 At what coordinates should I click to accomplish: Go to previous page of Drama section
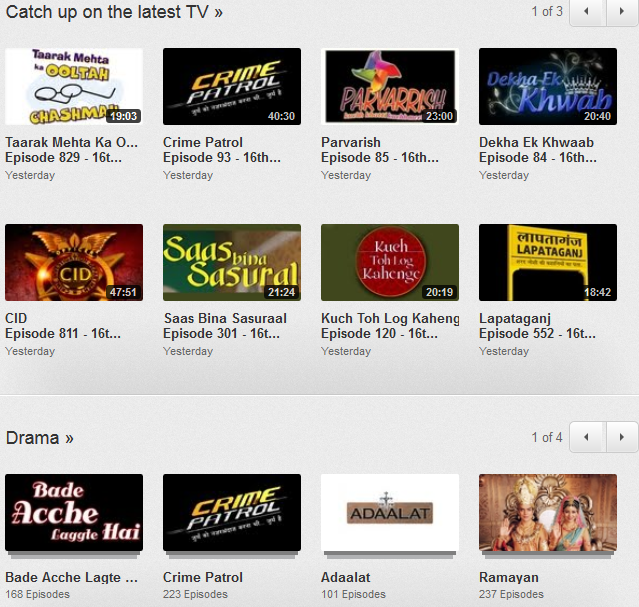point(587,437)
